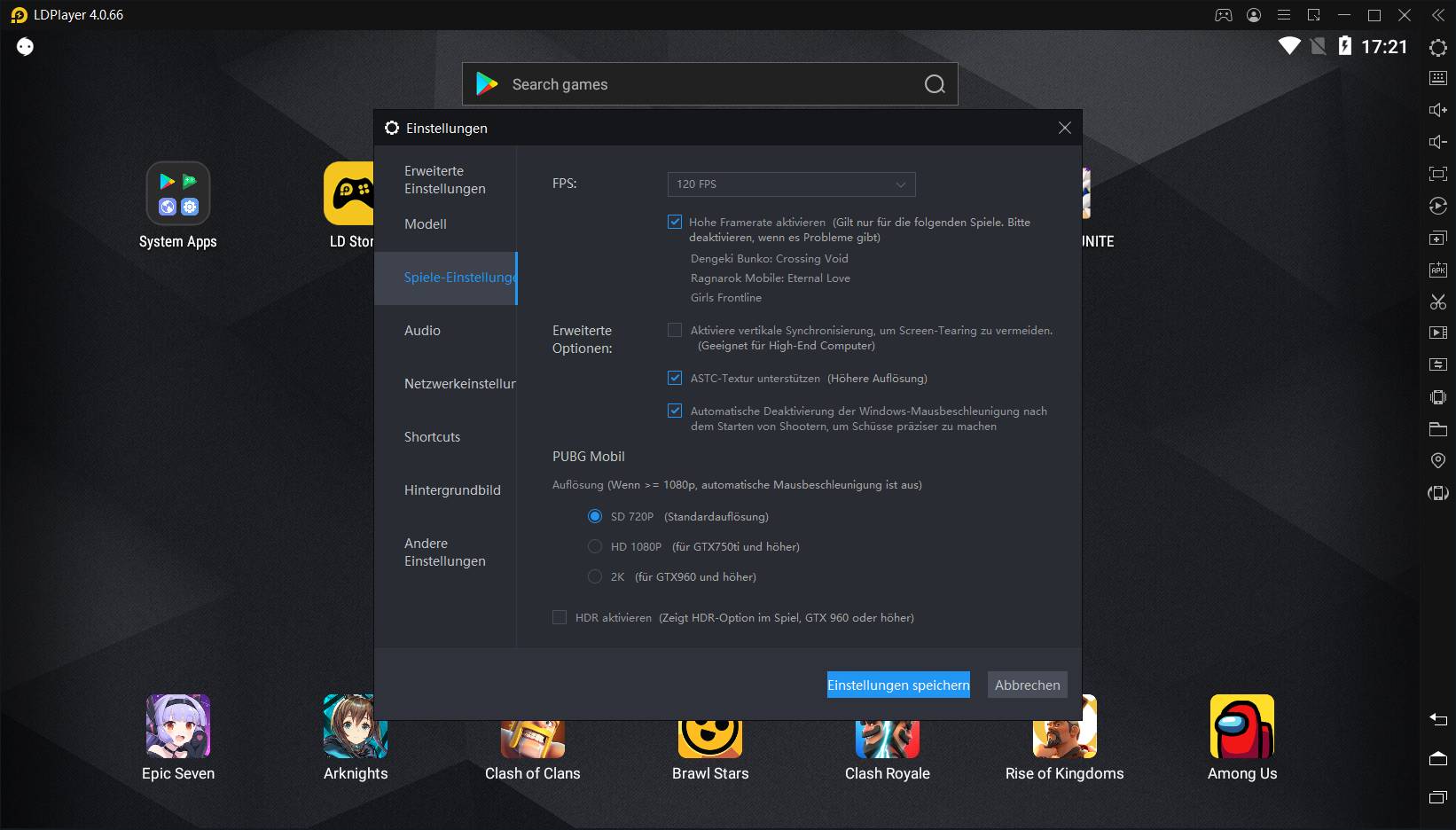
Task: Click the battery charging status icon
Action: pyautogui.click(x=1345, y=46)
